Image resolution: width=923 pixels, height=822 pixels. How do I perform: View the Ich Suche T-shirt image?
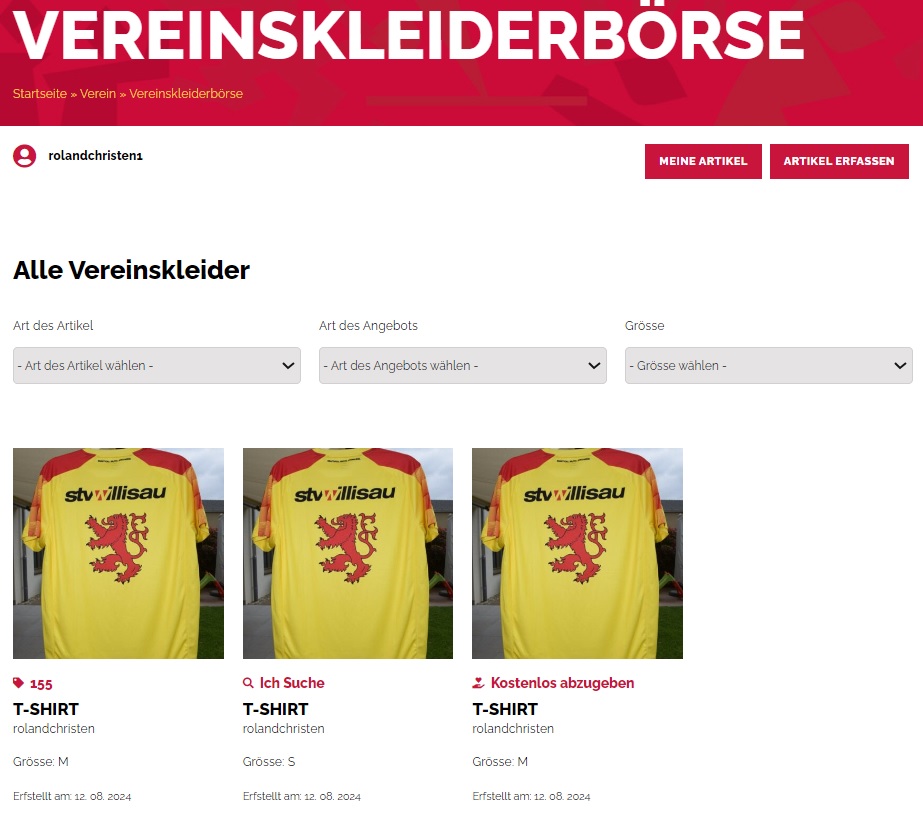click(x=348, y=553)
